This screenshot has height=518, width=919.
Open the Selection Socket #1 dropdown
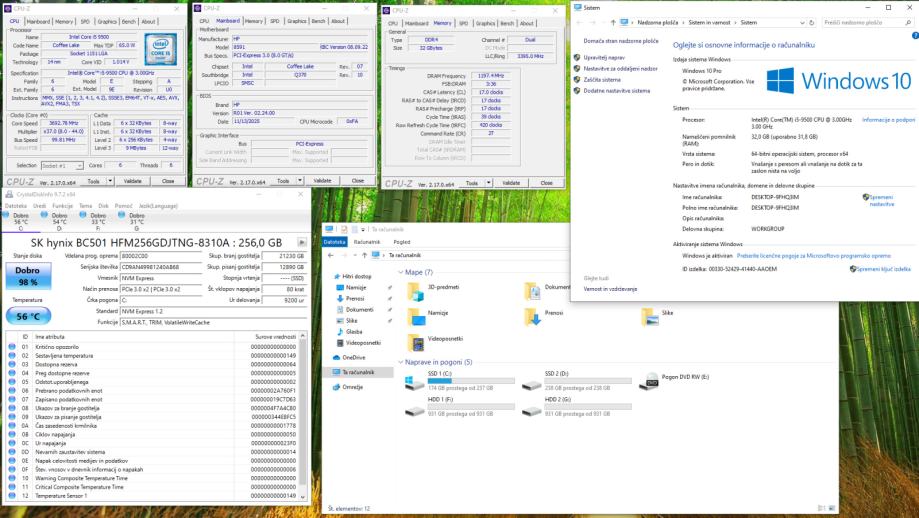click(x=62, y=166)
